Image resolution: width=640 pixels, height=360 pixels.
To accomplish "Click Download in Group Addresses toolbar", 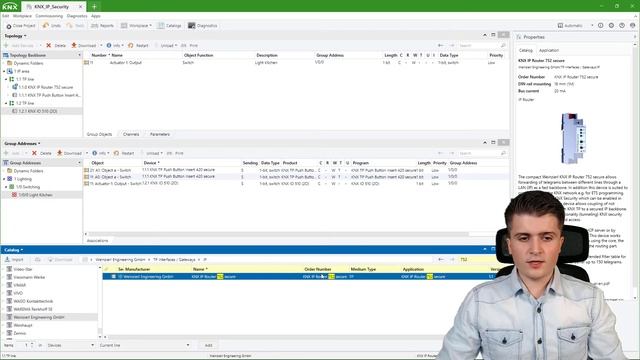I will pos(69,153).
